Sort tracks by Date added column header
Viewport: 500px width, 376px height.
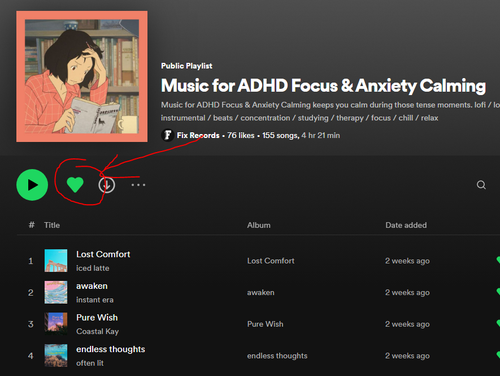(x=406, y=225)
